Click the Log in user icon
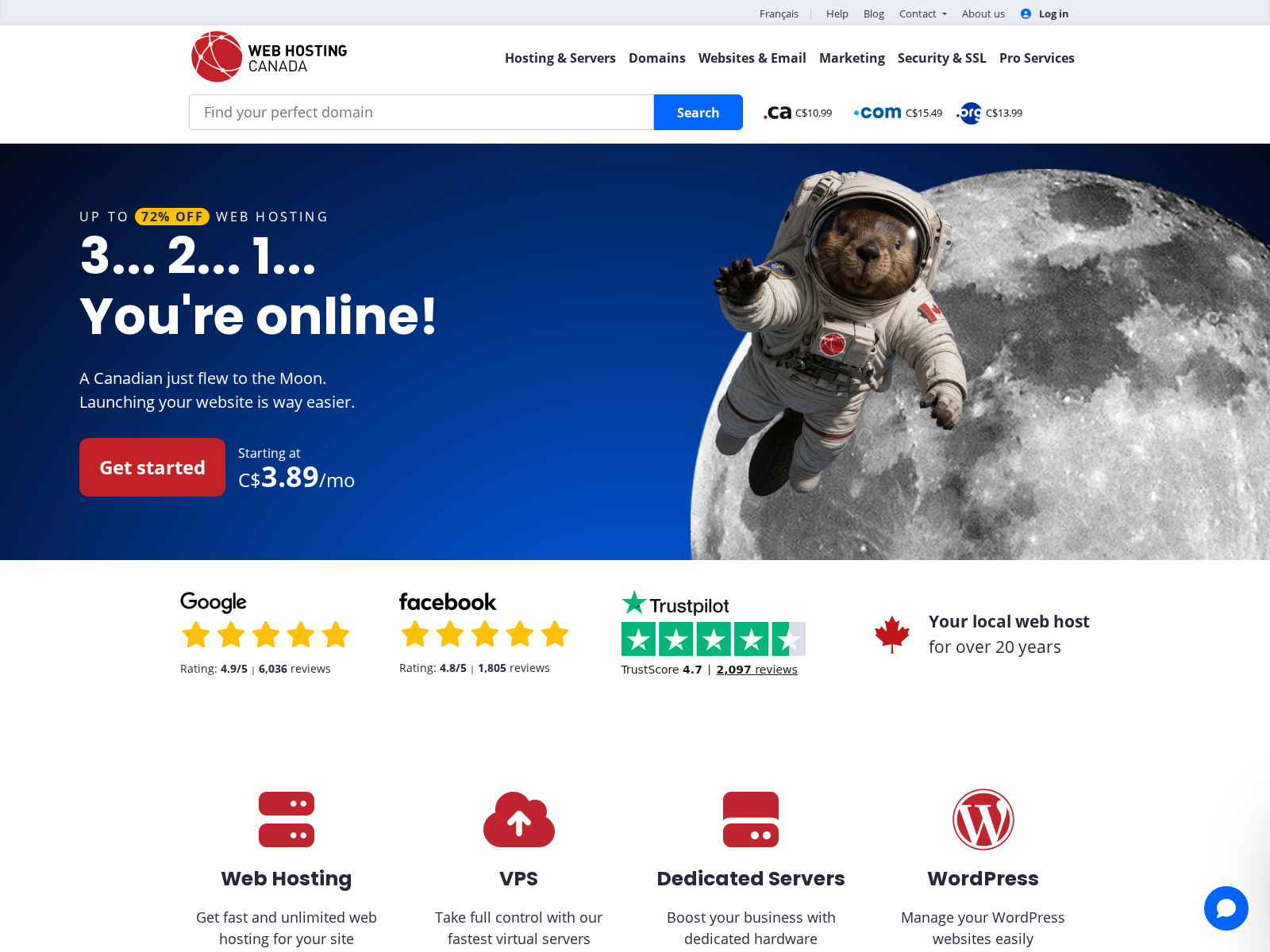The image size is (1270, 952). pyautogui.click(x=1026, y=13)
